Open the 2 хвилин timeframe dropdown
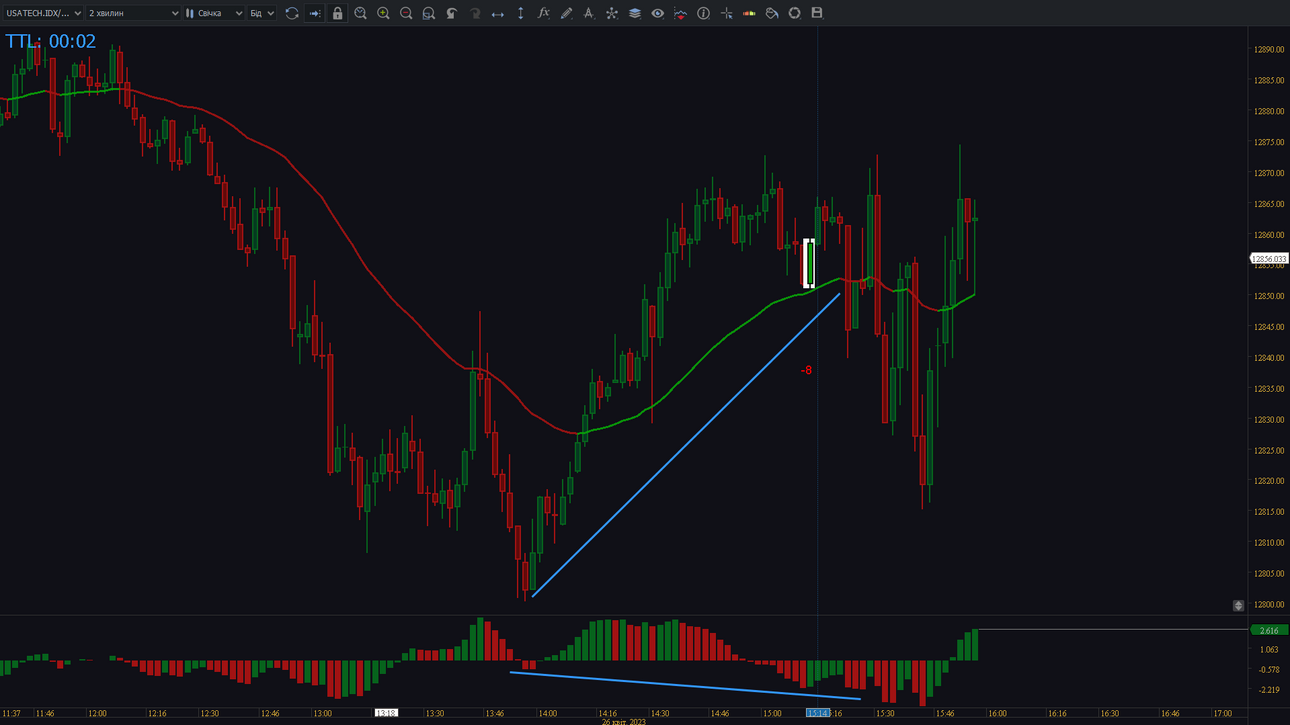Screen dimensions: 1290x725 (133, 13)
